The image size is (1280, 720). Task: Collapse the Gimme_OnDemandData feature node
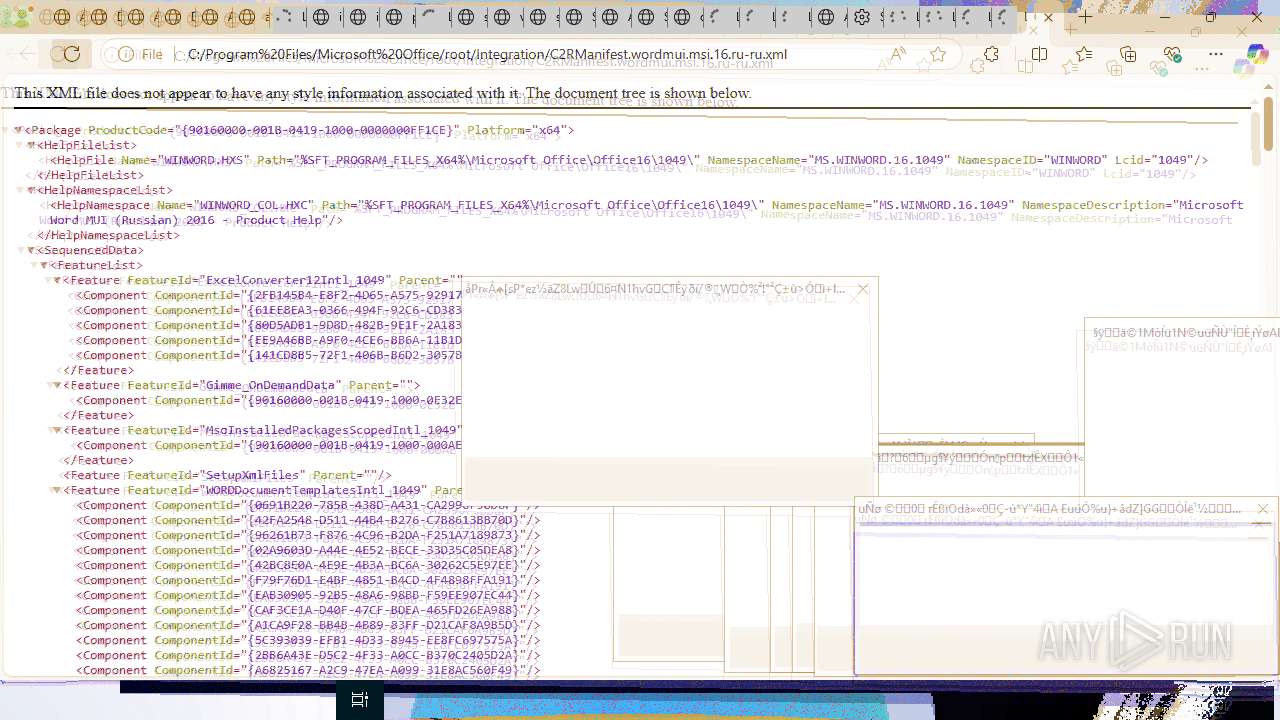pyautogui.click(x=57, y=385)
